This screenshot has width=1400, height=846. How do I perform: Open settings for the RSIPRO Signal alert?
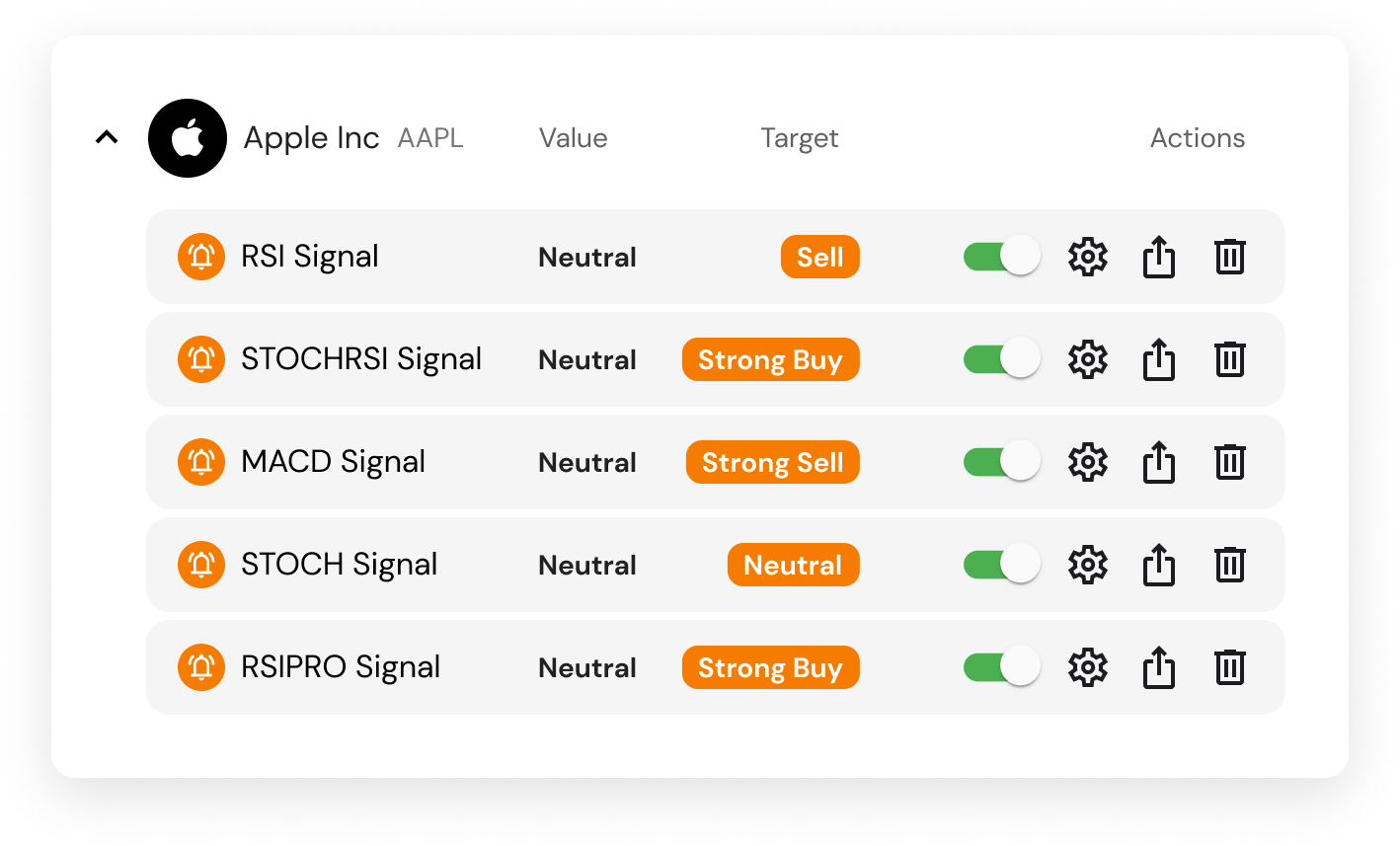1087,667
